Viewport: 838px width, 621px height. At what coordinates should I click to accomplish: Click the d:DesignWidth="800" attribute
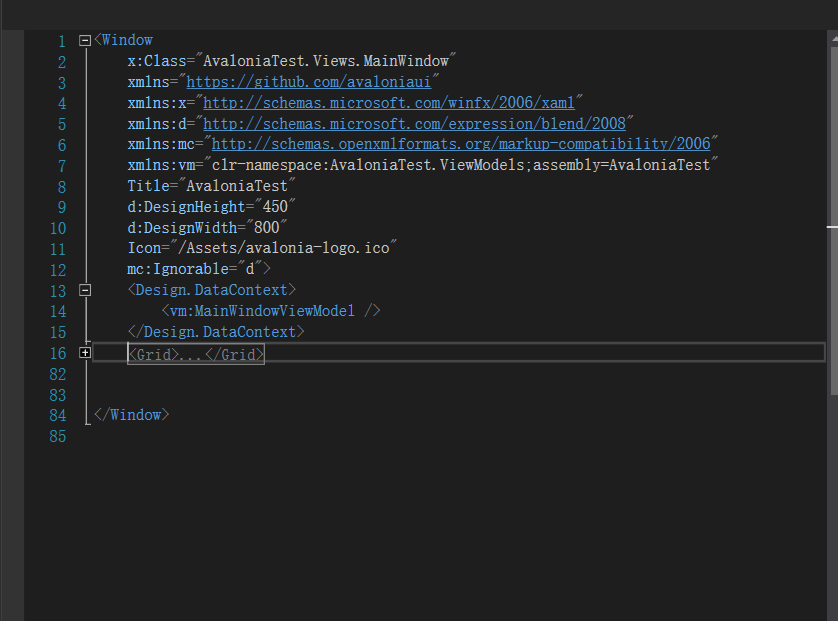[206, 227]
